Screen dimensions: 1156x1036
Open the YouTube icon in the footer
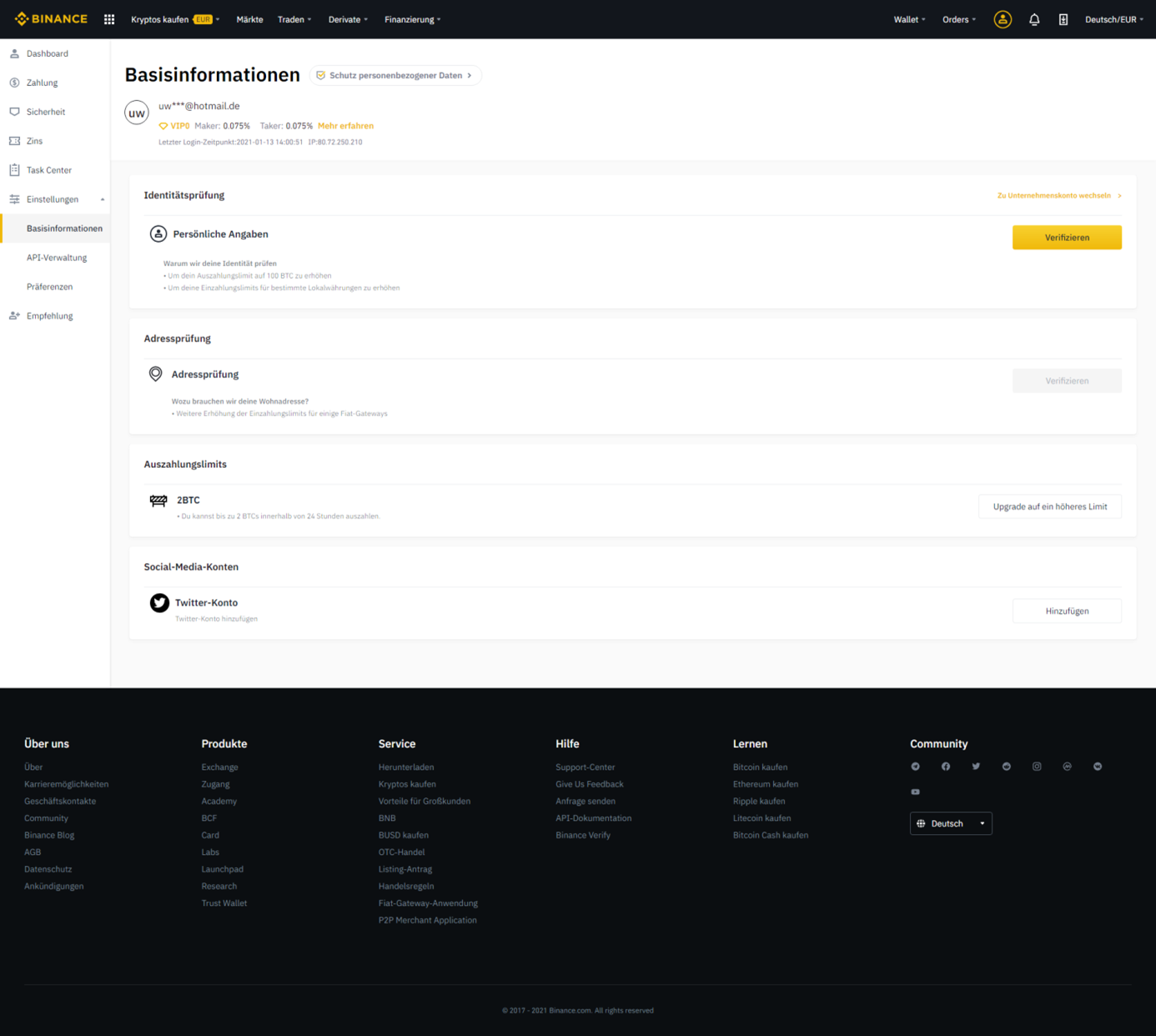pos(915,792)
